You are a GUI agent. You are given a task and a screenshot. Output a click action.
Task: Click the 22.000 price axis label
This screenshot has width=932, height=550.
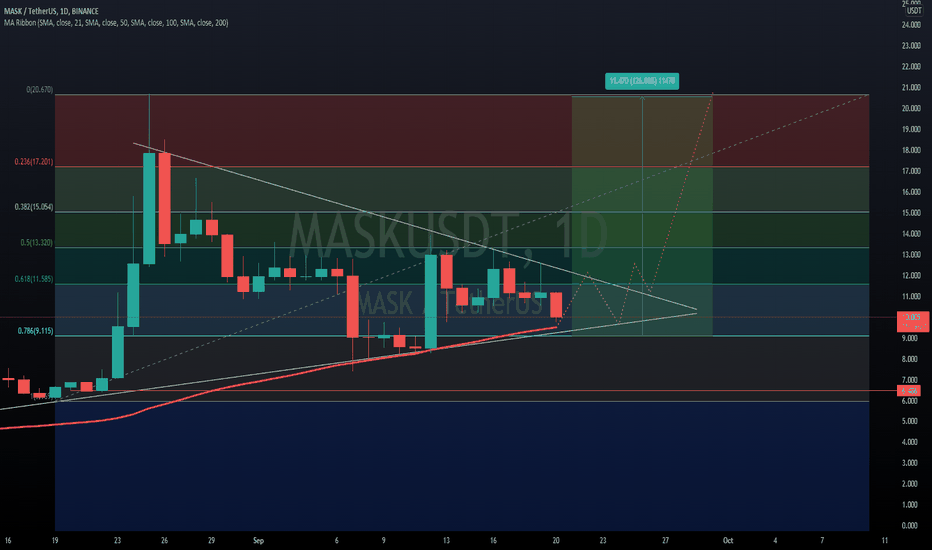click(911, 67)
